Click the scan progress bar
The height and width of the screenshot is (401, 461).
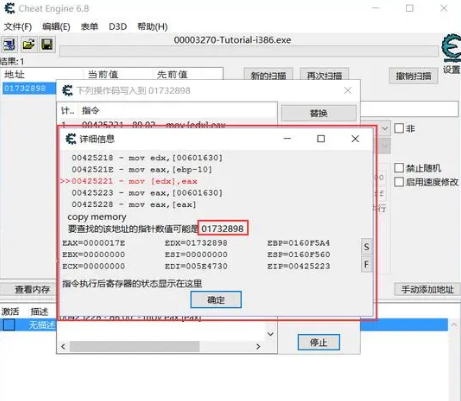[249, 51]
